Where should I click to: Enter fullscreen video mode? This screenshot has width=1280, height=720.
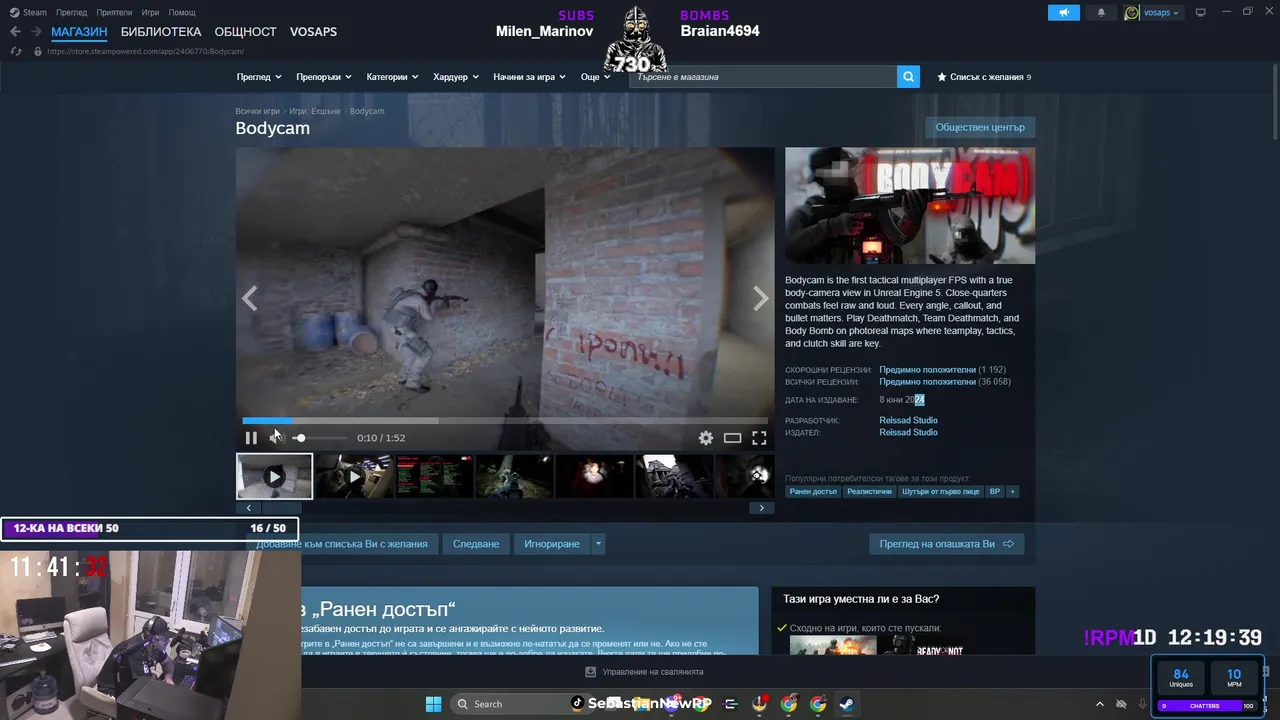pos(759,438)
